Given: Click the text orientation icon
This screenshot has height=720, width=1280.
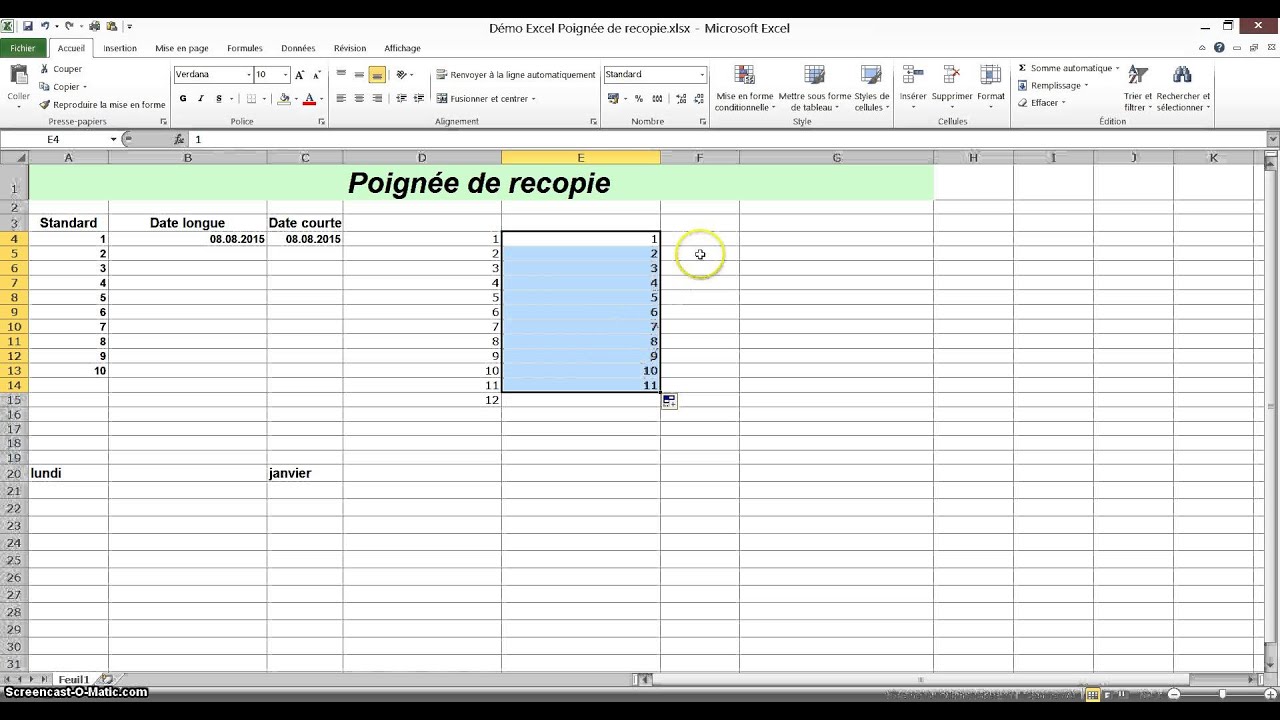Looking at the screenshot, I should pos(402,75).
